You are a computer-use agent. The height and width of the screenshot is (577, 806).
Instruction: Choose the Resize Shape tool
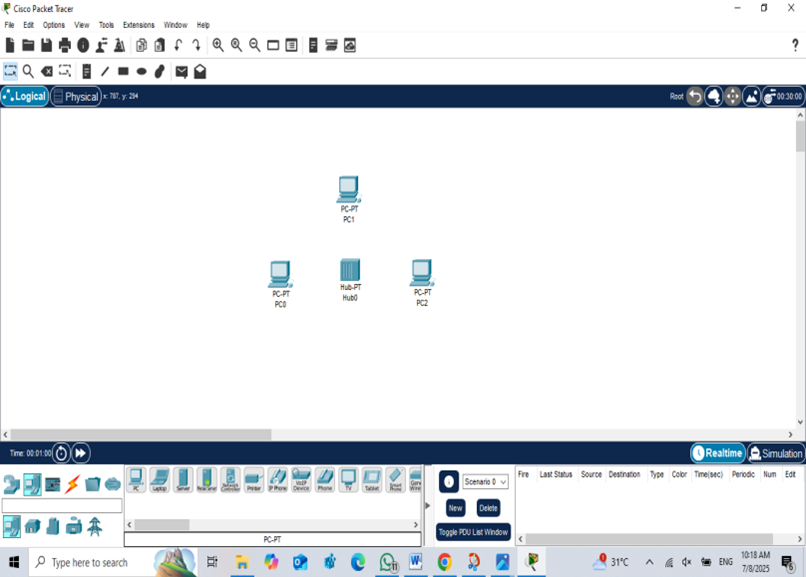click(65, 71)
